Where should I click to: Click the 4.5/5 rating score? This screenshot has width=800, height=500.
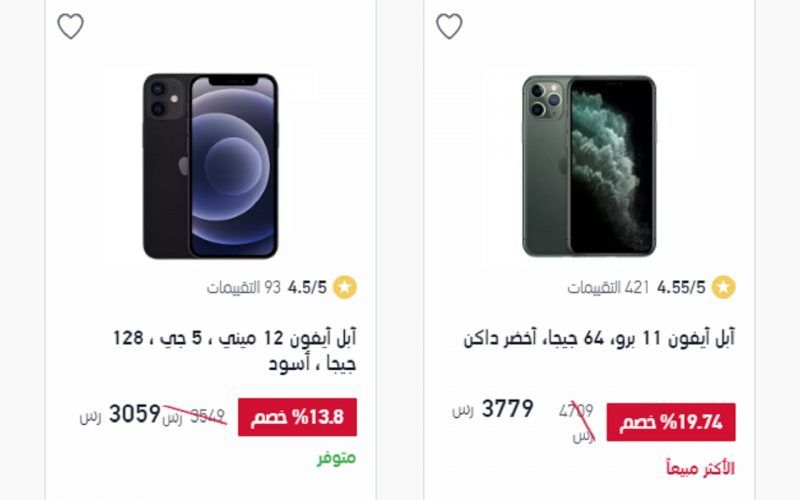click(x=307, y=288)
